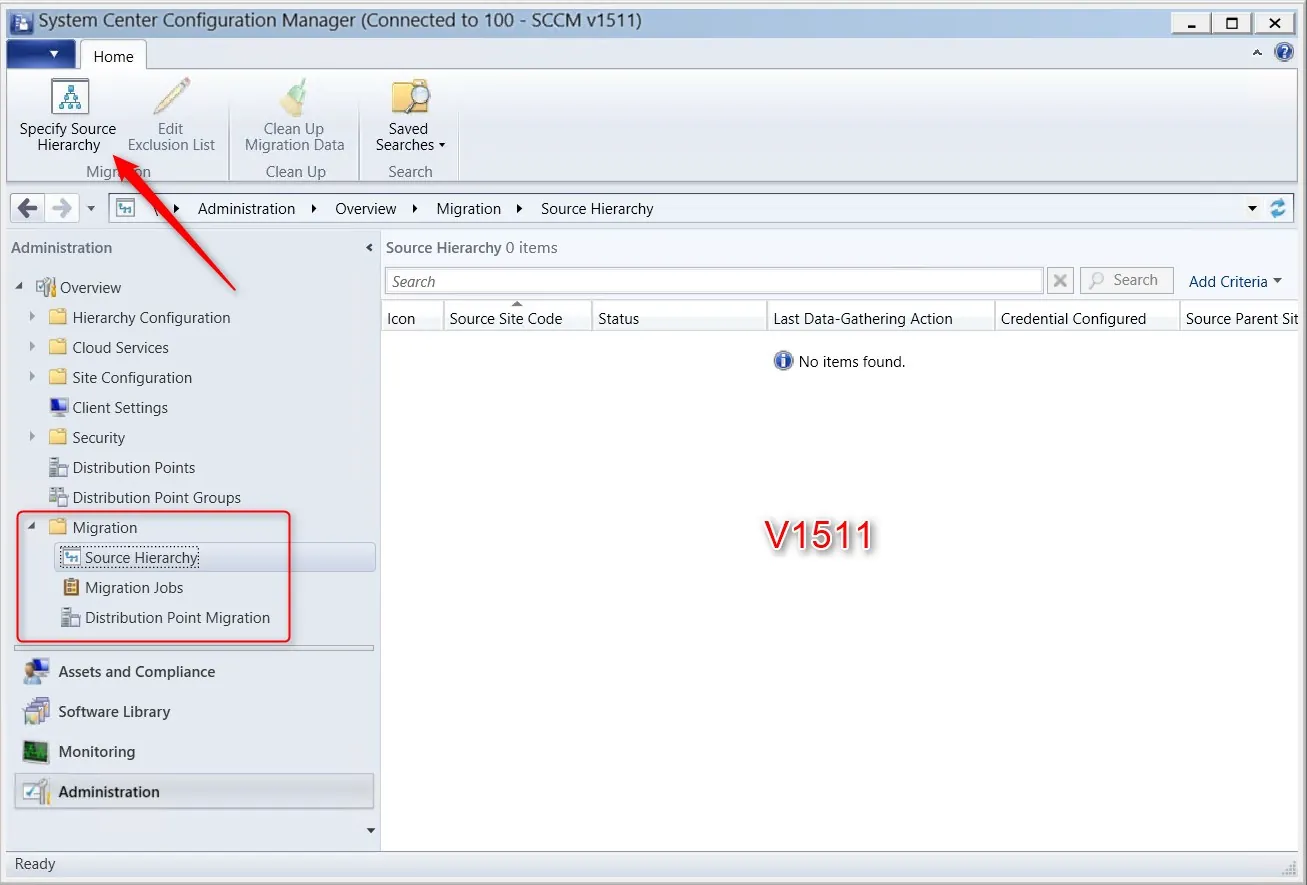Click the Distribution Points server icon
This screenshot has height=885, width=1307.
pos(59,467)
